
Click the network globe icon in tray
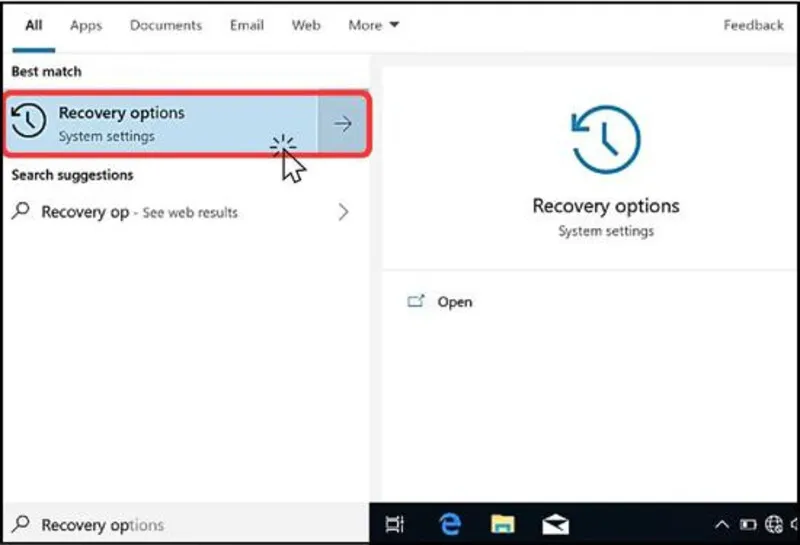click(x=774, y=524)
